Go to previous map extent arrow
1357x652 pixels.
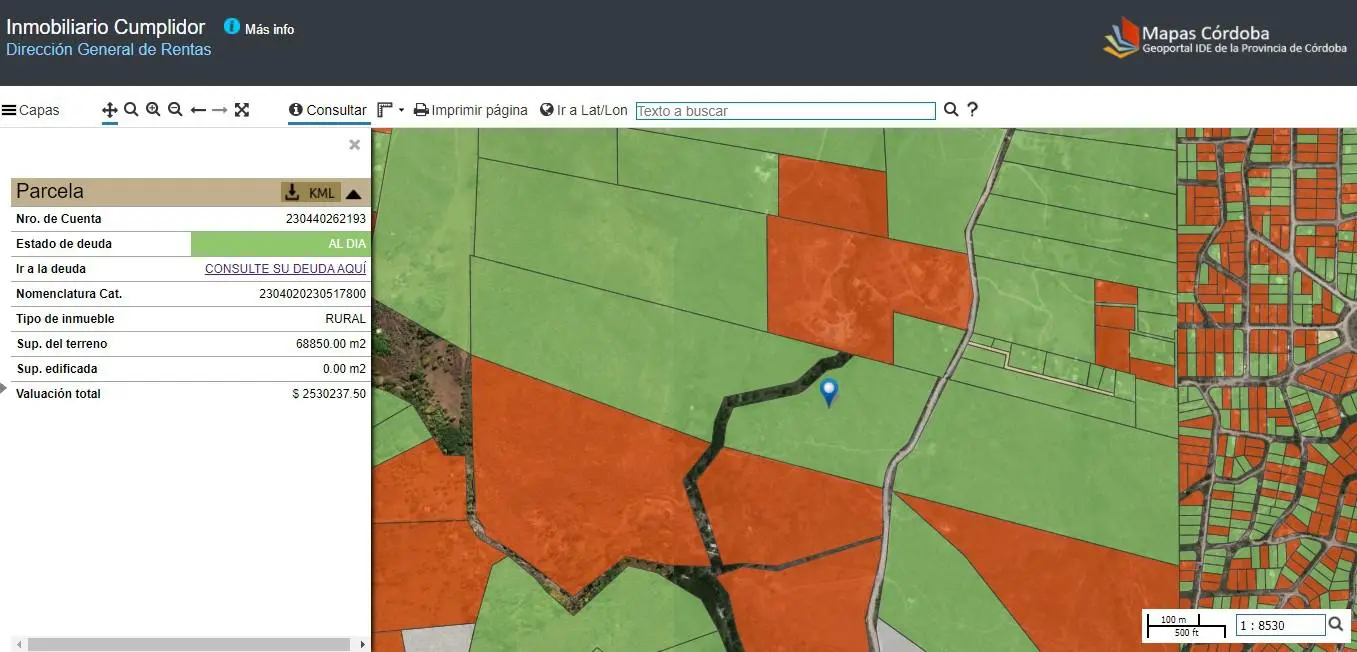click(198, 110)
